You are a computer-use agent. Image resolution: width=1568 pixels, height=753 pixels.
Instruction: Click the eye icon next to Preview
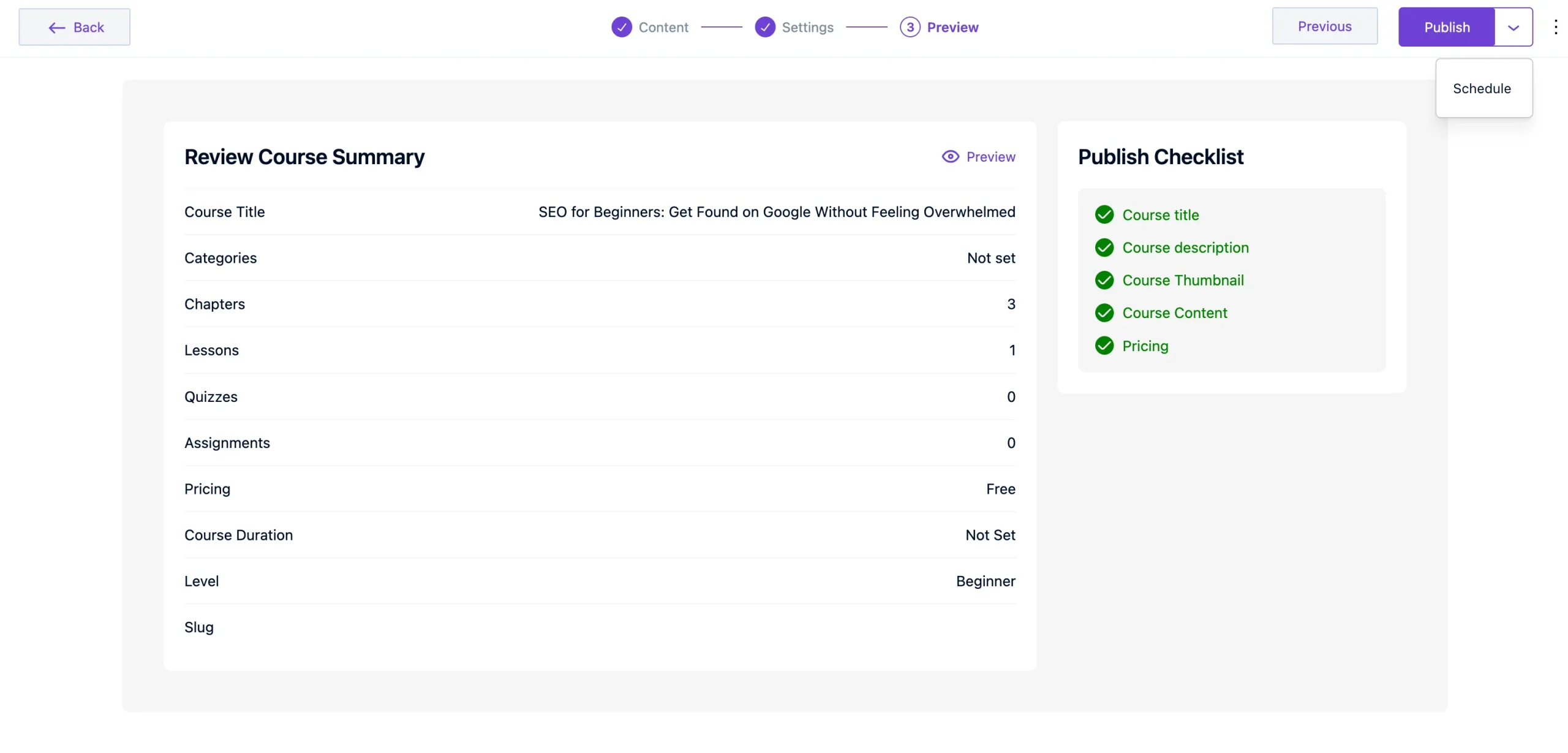(950, 156)
